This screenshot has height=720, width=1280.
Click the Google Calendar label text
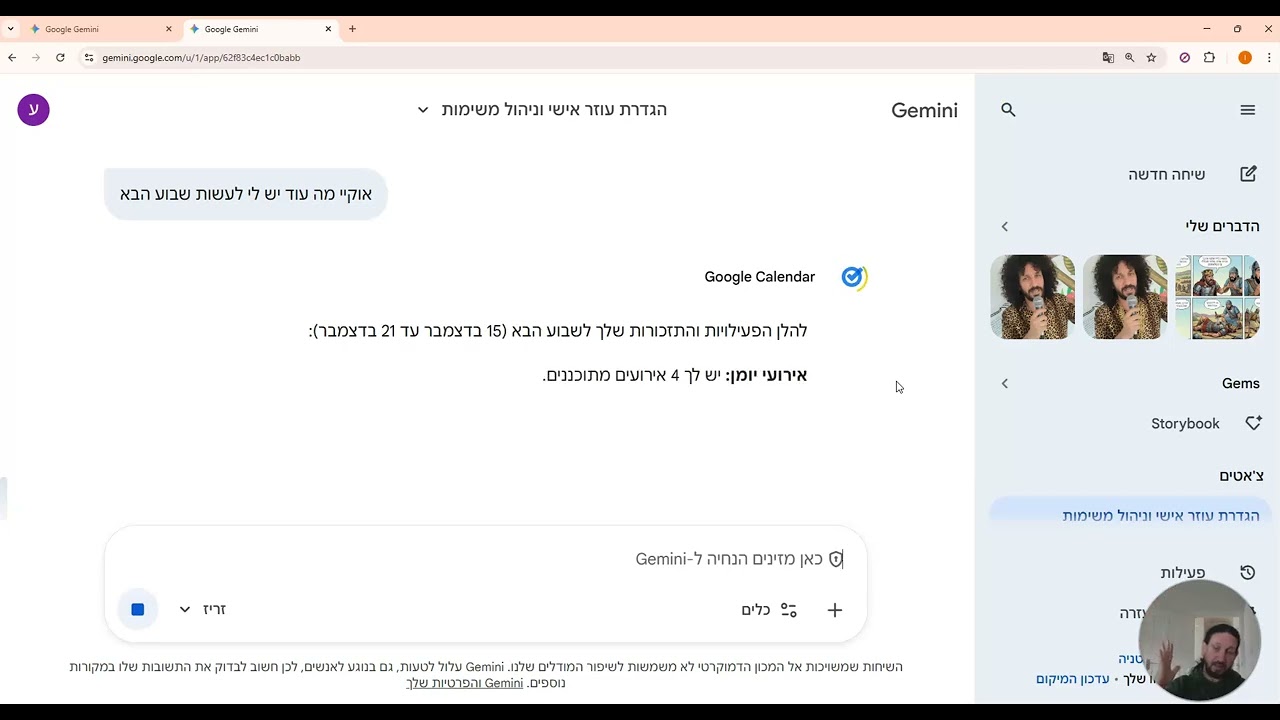[x=760, y=277]
